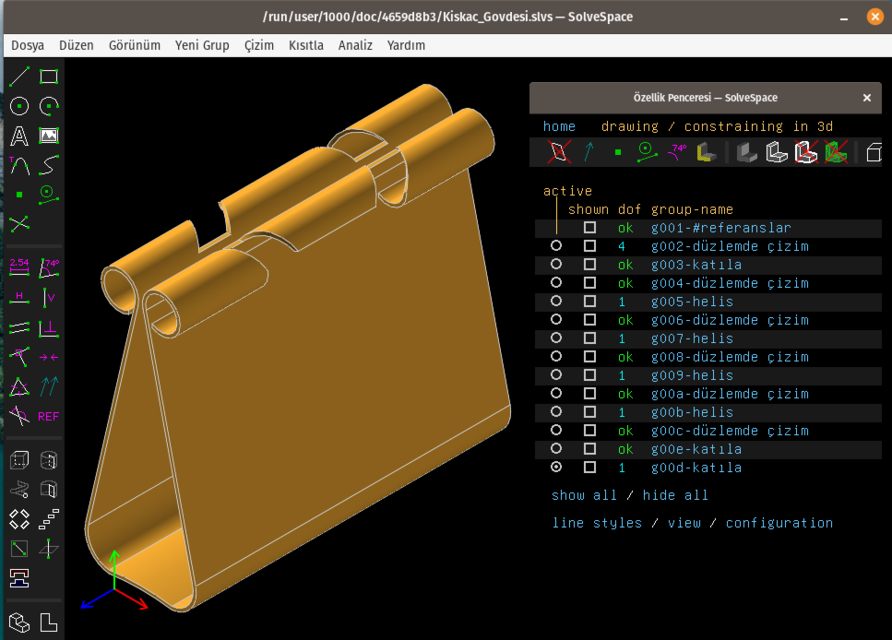Select the text tool
Screen dimensions: 892x640
[18, 135]
